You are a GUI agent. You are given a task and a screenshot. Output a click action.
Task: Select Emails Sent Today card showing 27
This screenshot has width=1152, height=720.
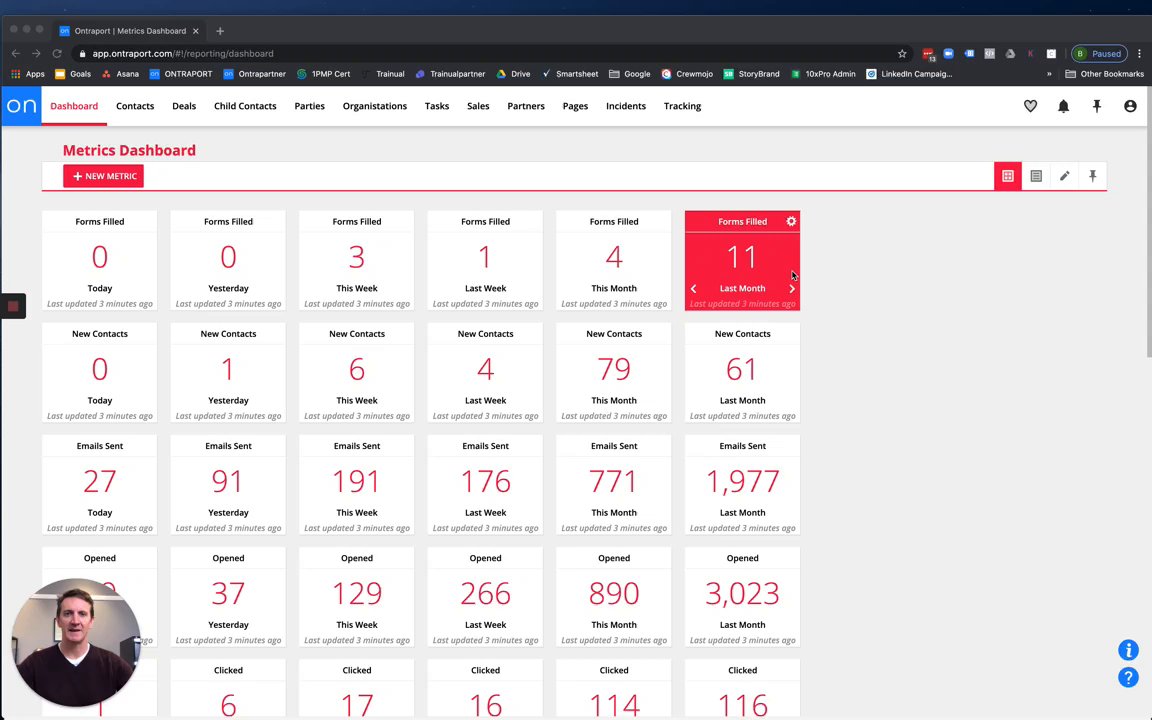(99, 485)
